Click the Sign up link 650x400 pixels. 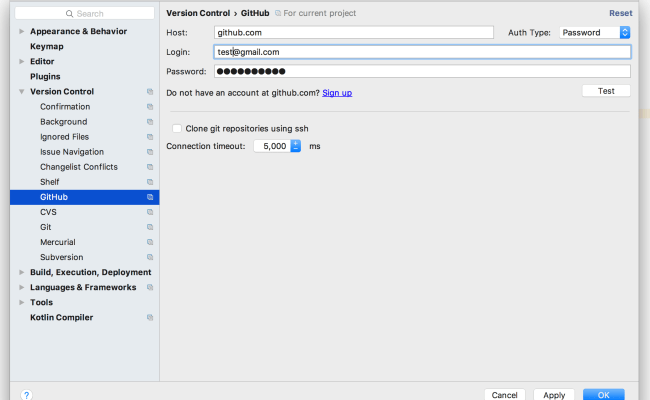pos(337,93)
